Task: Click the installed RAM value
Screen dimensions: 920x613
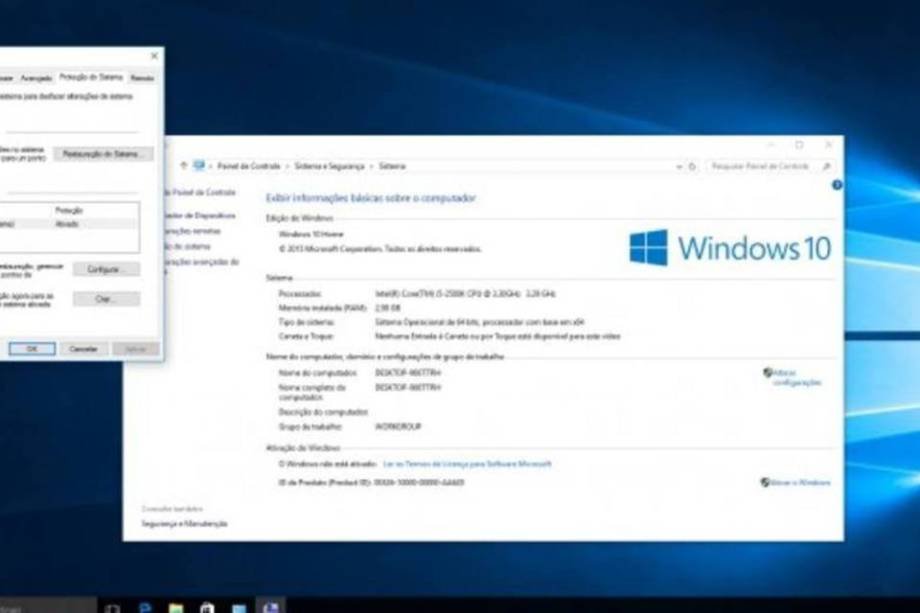Action: pos(388,308)
